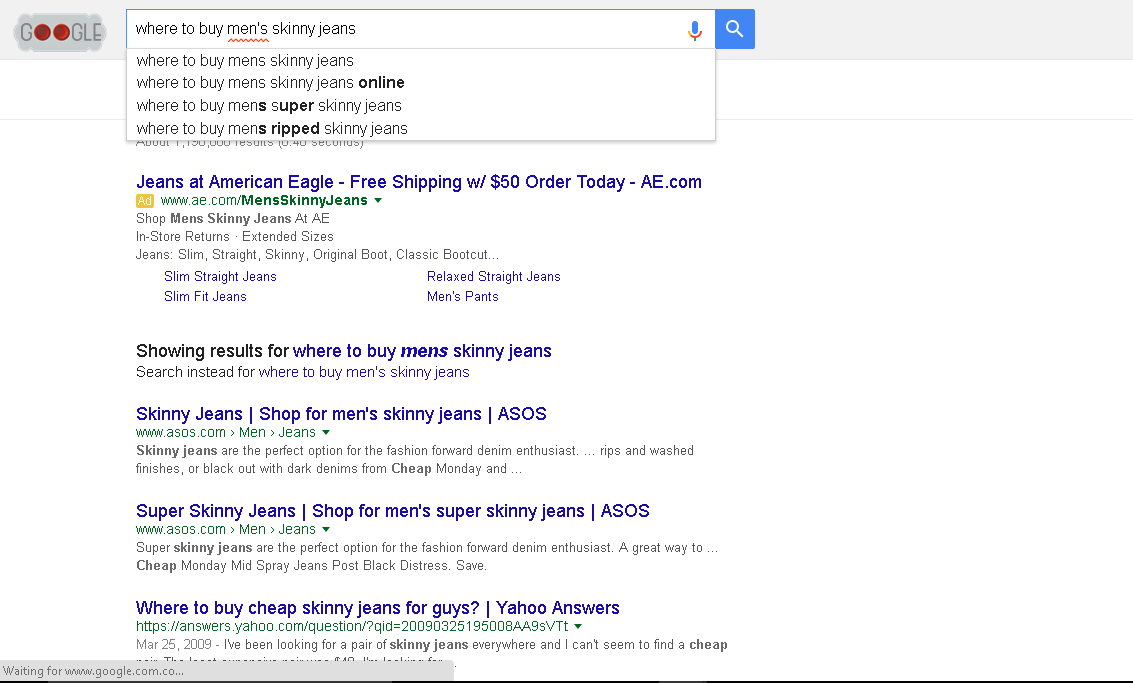1133x683 pixels.
Task: Open the American Eagle ad headline link
Action: click(x=418, y=182)
